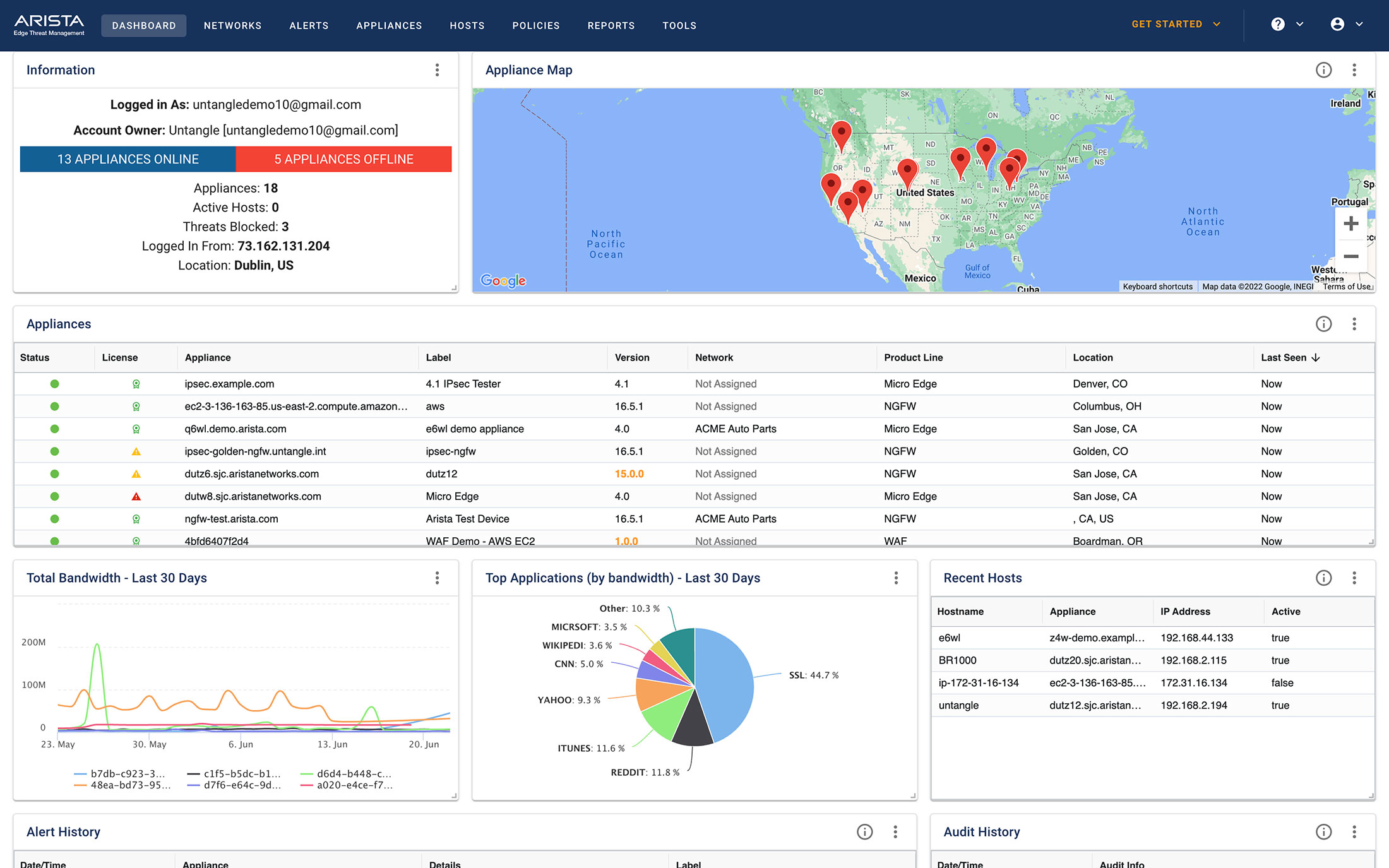Toggle the b7db-c923 series in the chart legend

120,773
